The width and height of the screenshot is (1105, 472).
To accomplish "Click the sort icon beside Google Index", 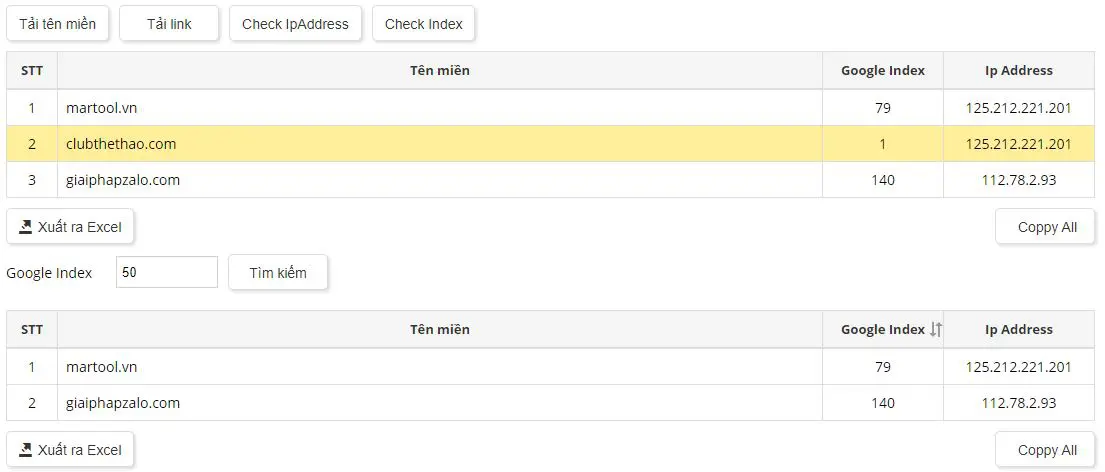I will click(935, 329).
